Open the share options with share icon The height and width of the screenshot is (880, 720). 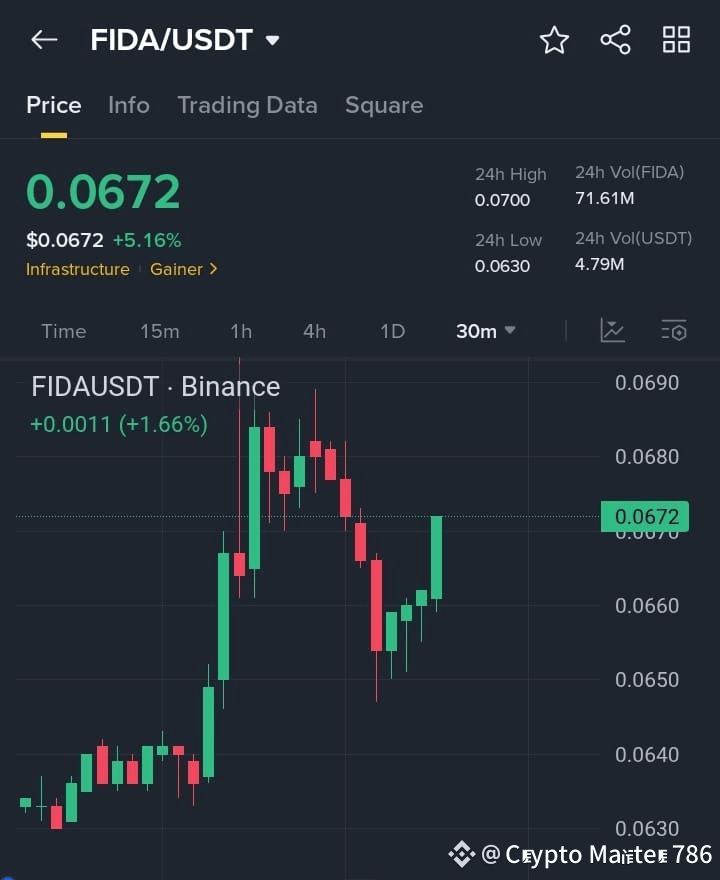pos(615,40)
